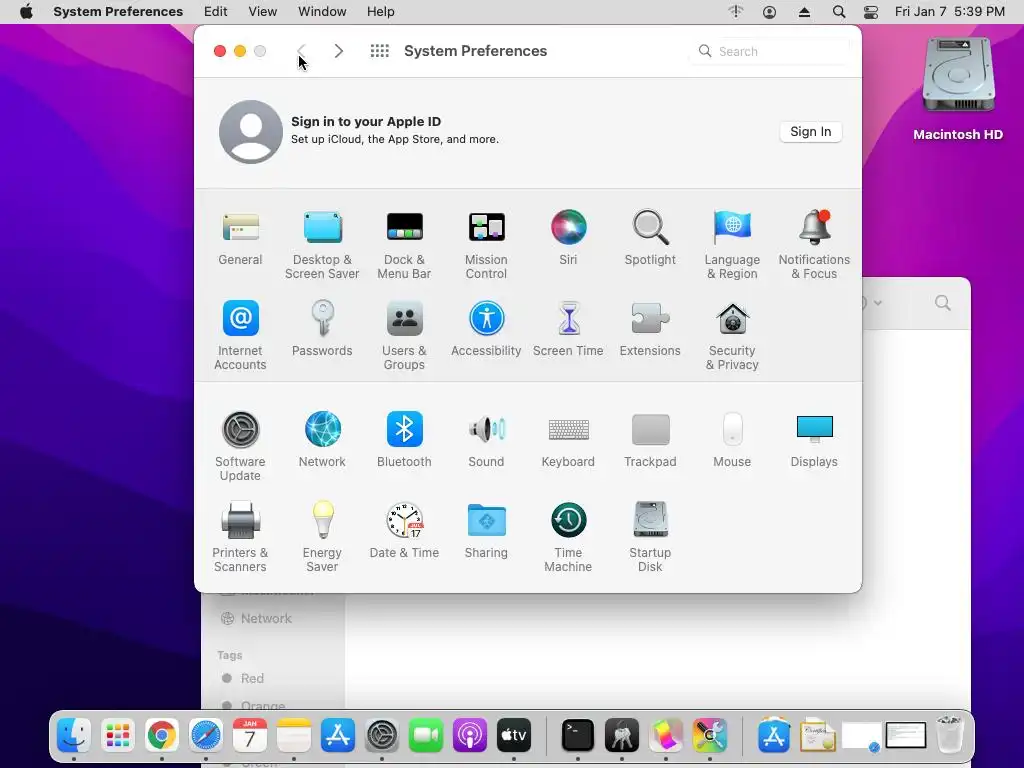Open Terminal from the Dock
The width and height of the screenshot is (1024, 768).
pos(578,735)
